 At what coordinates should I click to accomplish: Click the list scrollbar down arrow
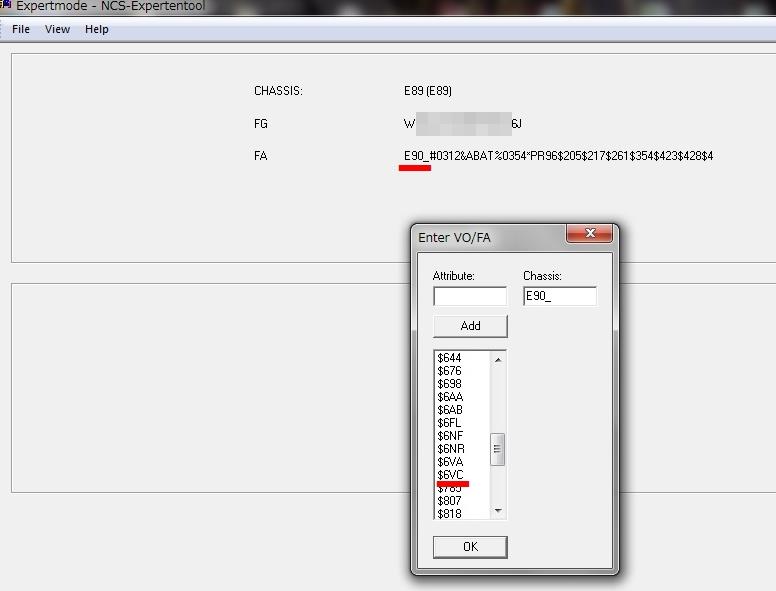[x=498, y=510]
